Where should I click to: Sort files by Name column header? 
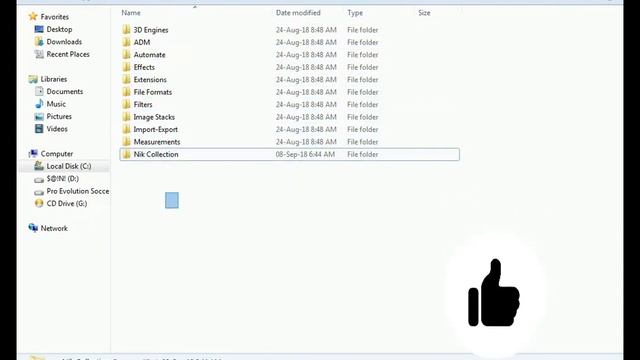[x=131, y=13]
